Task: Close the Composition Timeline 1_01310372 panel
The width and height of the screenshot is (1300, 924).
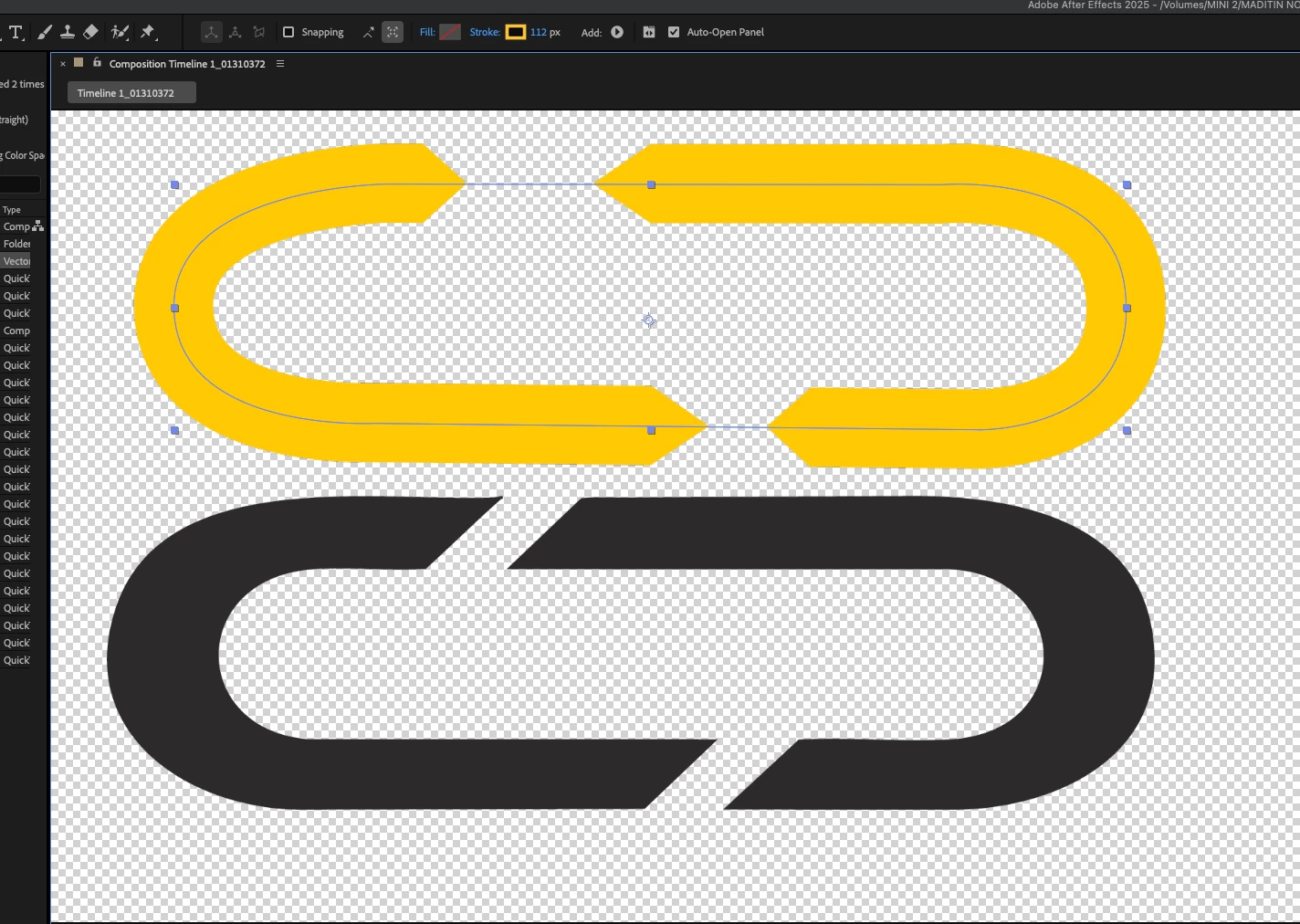Action: tap(63, 64)
